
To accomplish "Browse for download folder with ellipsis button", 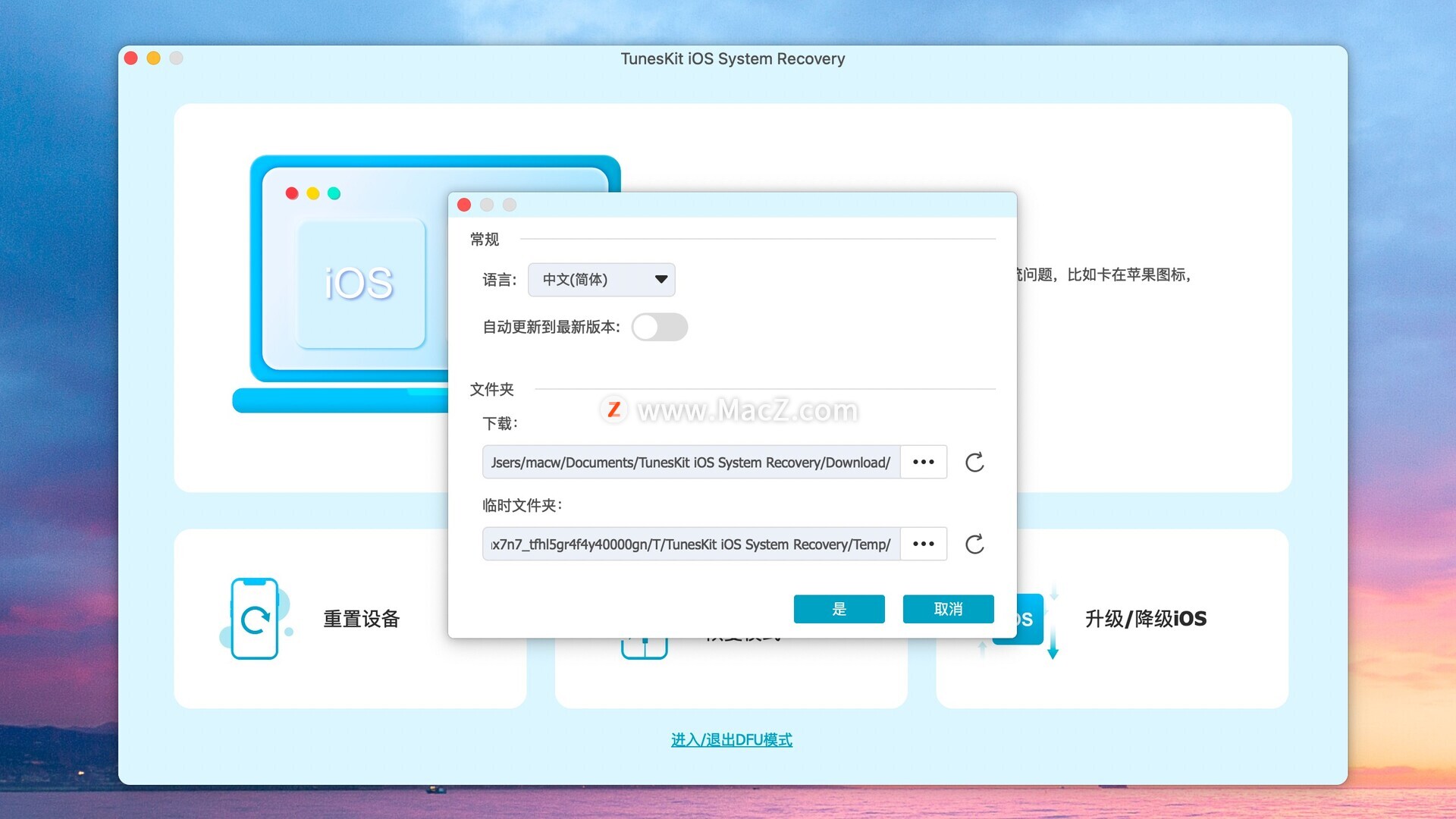I will coord(924,462).
